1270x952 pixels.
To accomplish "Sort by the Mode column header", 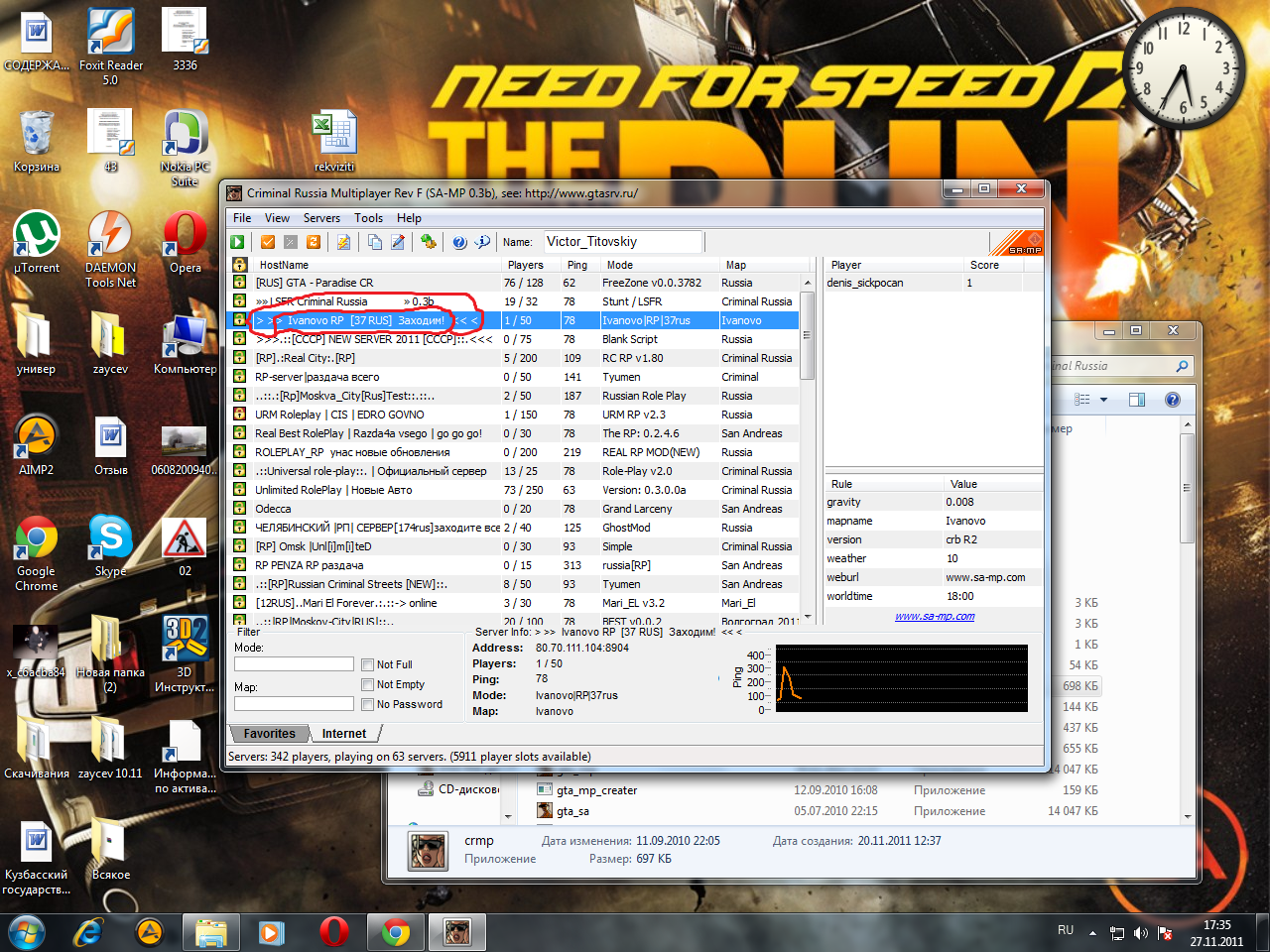I will (659, 265).
